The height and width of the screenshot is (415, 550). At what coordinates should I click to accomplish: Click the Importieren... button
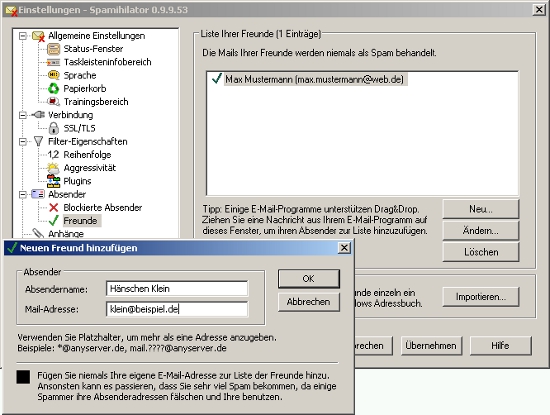481,297
